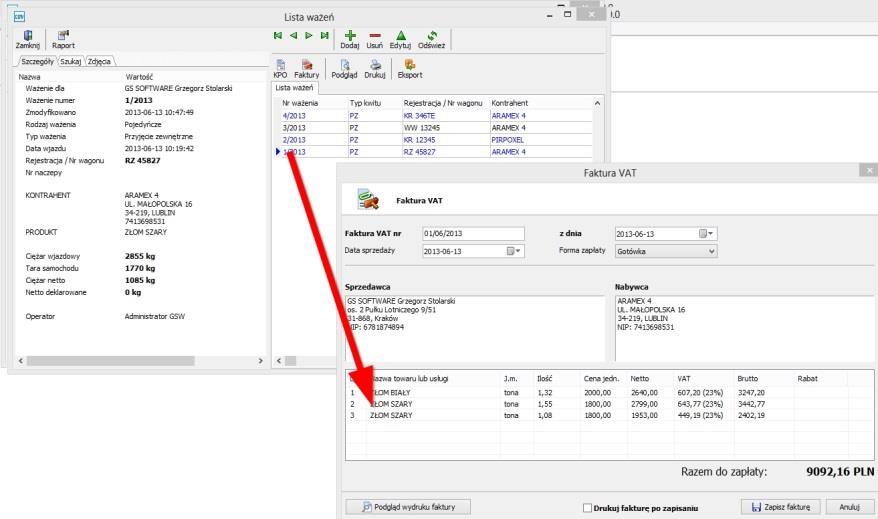878x519 pixels.
Task: Switch to the Zdjęcia tab
Action: click(99, 62)
